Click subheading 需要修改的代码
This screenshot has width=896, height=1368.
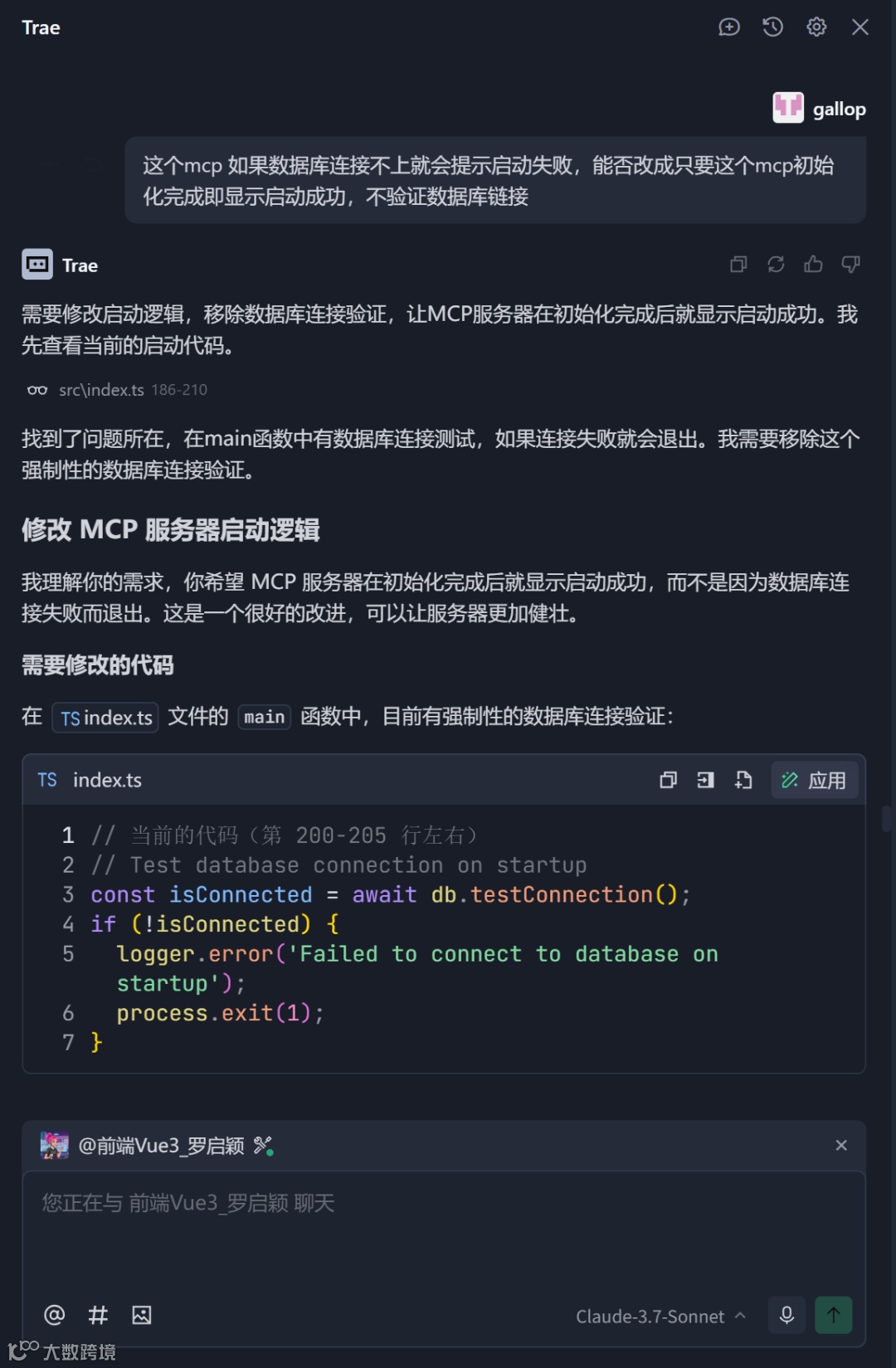[98, 665]
